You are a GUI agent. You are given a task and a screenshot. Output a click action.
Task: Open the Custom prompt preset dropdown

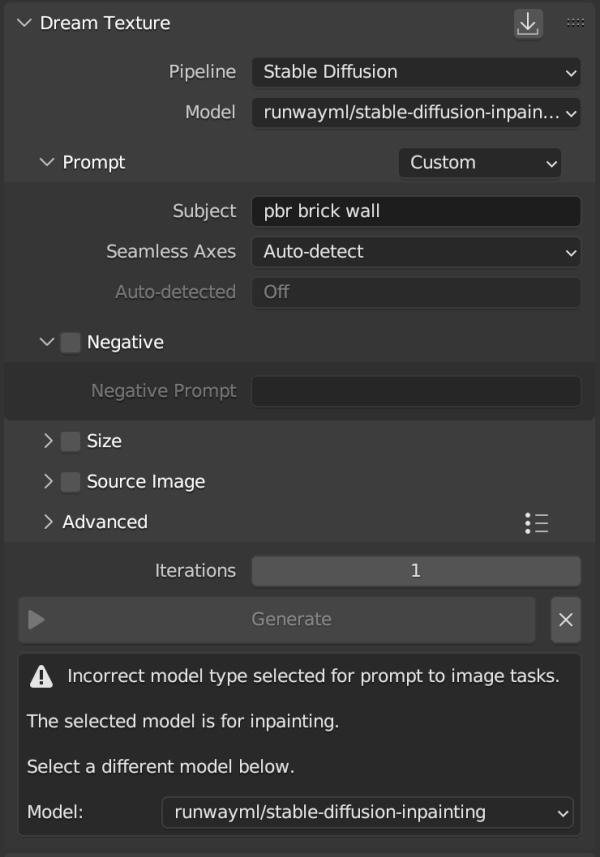[480, 162]
